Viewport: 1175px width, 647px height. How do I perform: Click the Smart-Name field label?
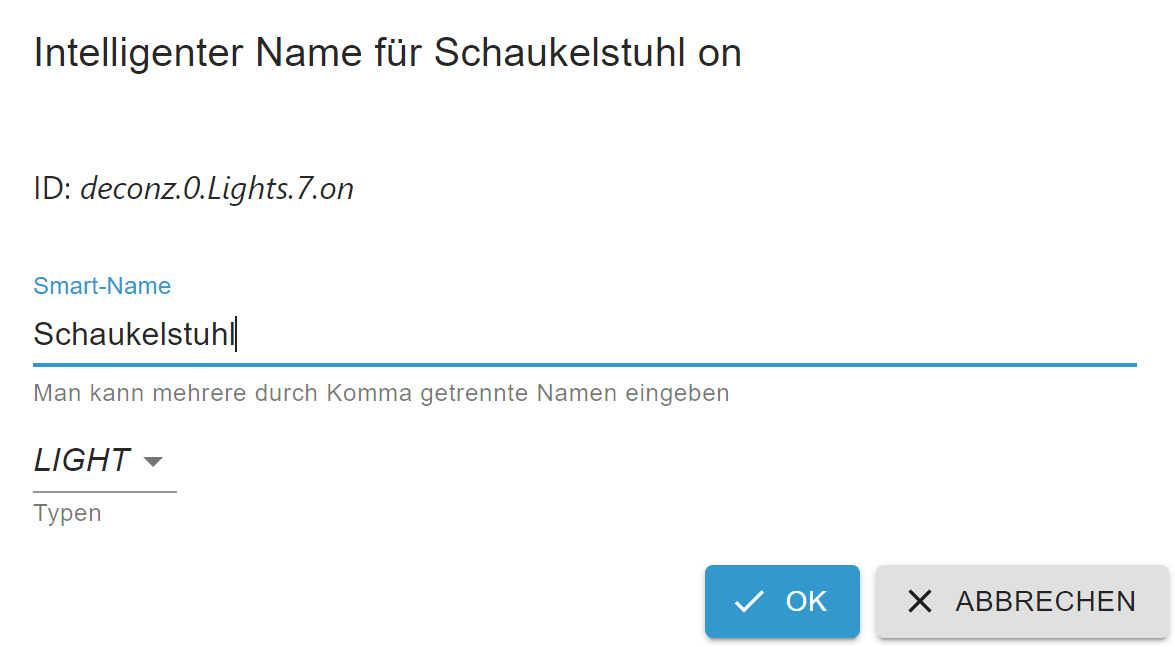click(x=102, y=286)
